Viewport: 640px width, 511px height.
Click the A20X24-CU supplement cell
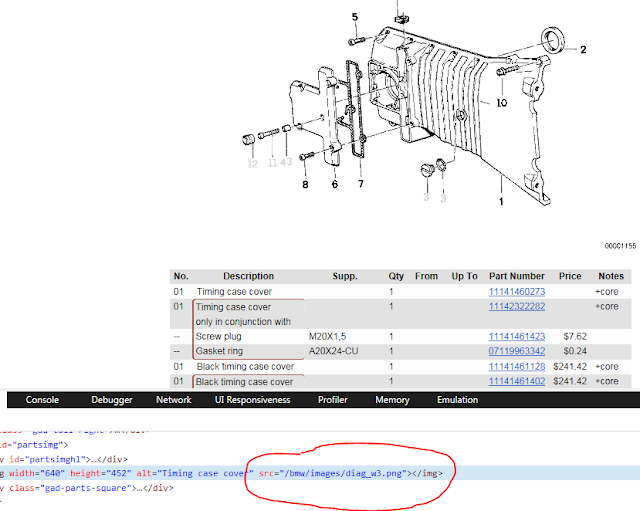(333, 351)
